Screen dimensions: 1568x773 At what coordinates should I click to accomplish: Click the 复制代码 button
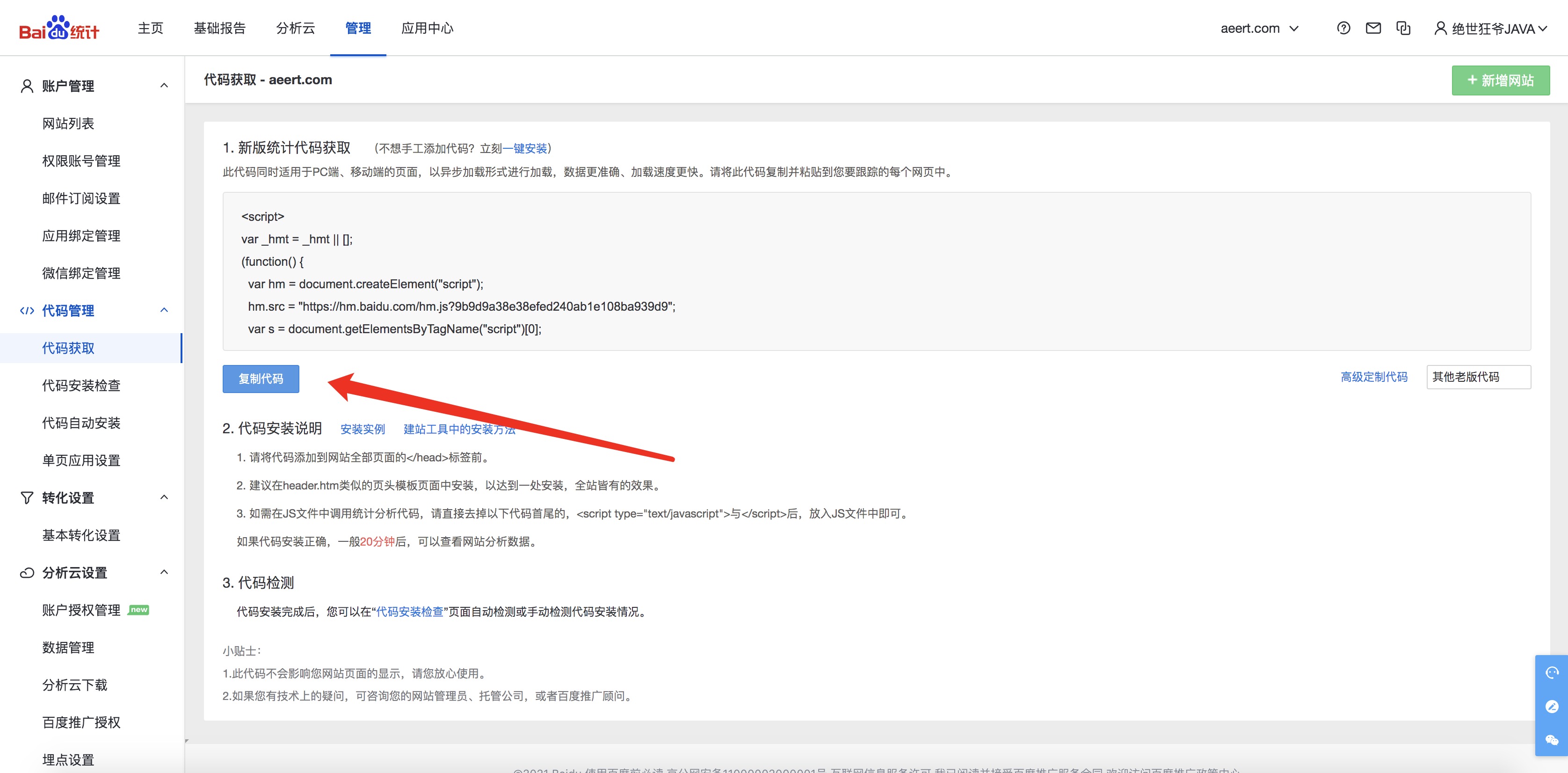261,379
